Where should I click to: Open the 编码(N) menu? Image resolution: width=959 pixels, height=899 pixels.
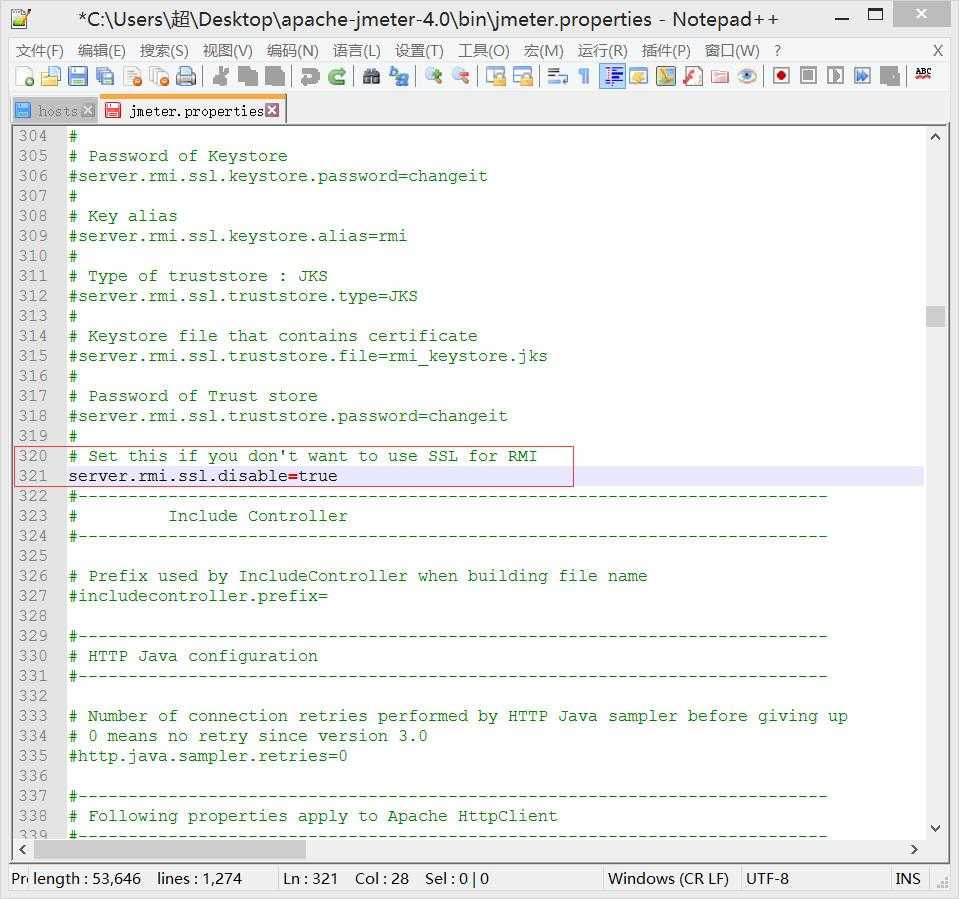point(292,51)
